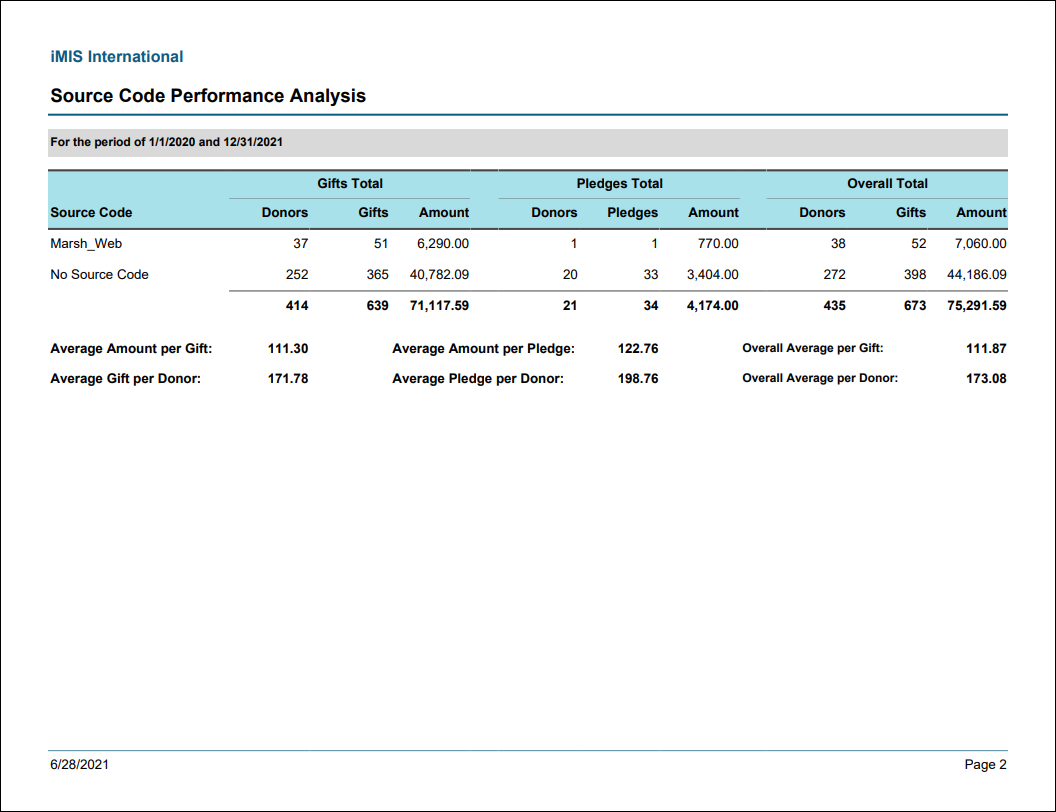Click overall average per gift value 111.87
The image size is (1056, 812).
click(x=986, y=349)
